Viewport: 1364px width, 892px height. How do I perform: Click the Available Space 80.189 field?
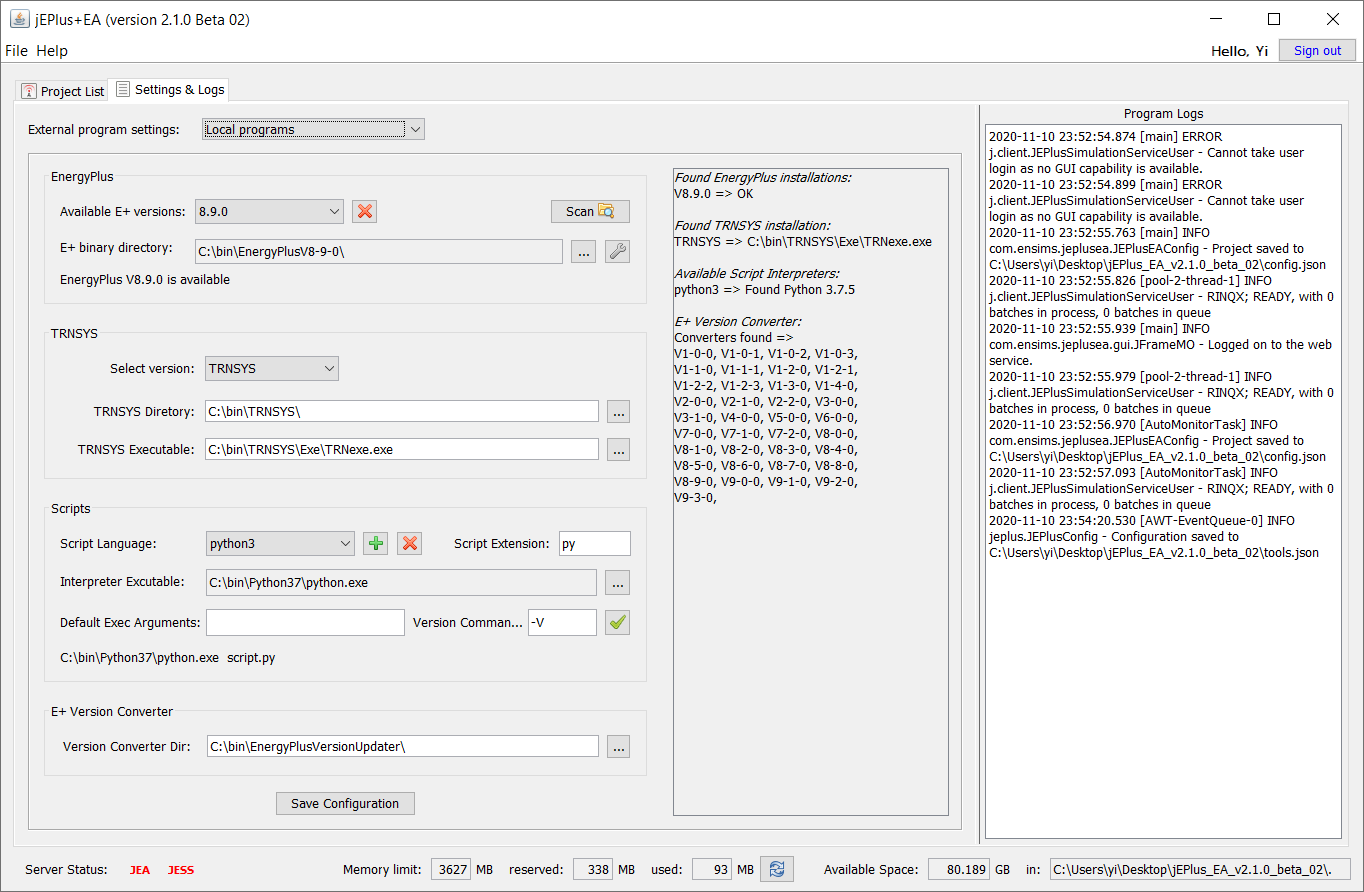(959, 869)
